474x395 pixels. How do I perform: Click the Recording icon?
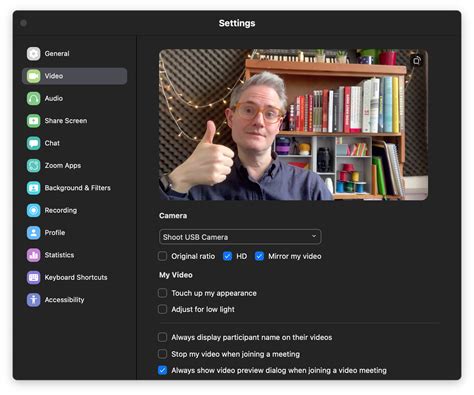click(33, 210)
